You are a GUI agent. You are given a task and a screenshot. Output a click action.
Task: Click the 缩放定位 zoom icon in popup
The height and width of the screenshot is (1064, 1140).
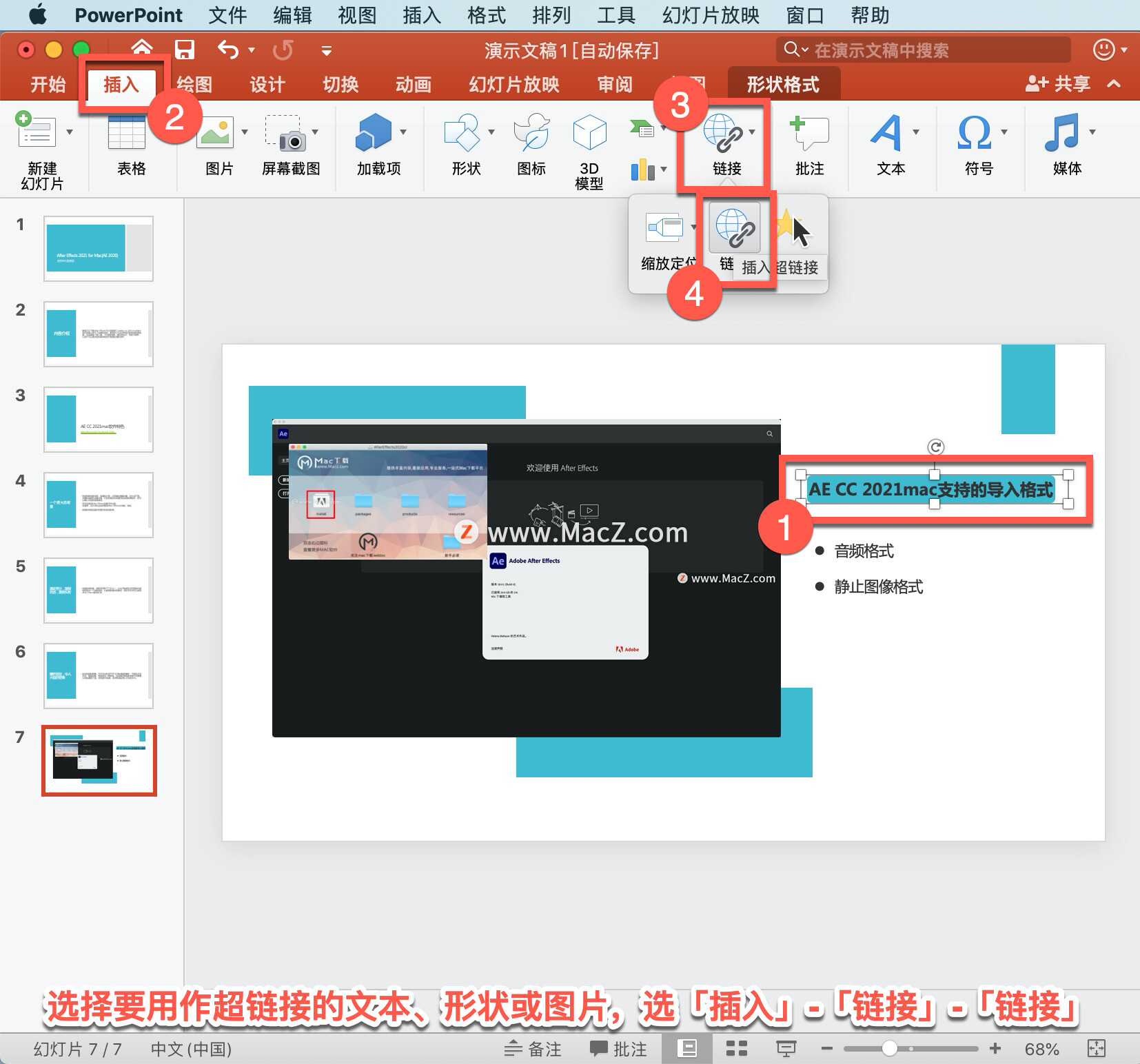click(x=664, y=226)
